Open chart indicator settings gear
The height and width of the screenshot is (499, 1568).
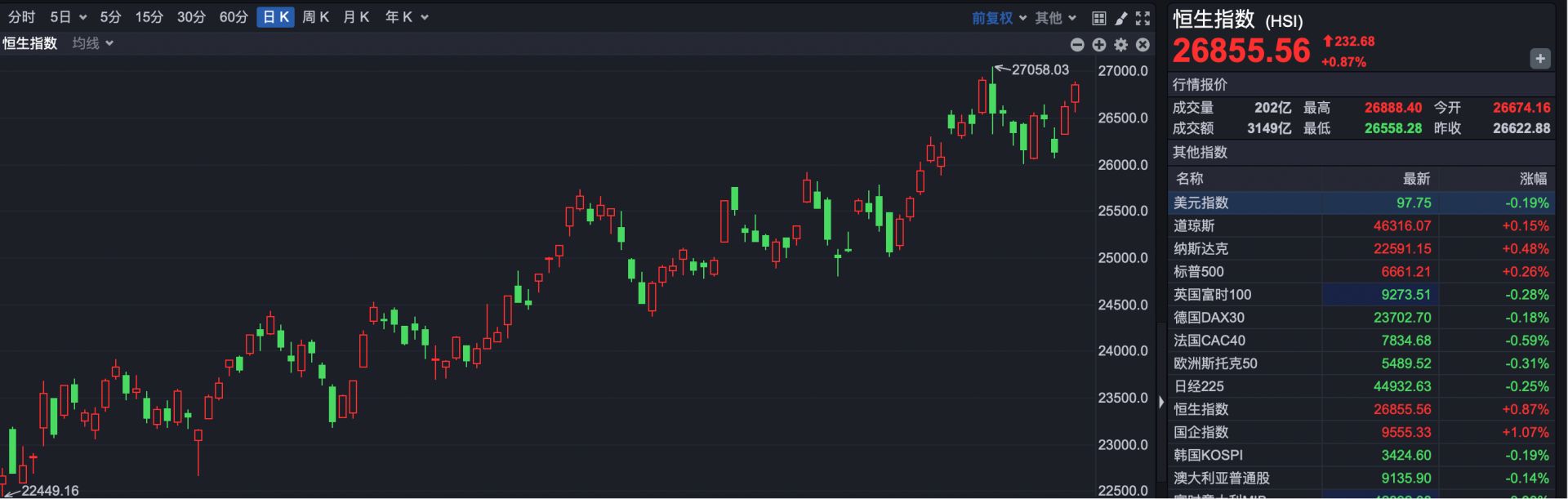point(1120,45)
